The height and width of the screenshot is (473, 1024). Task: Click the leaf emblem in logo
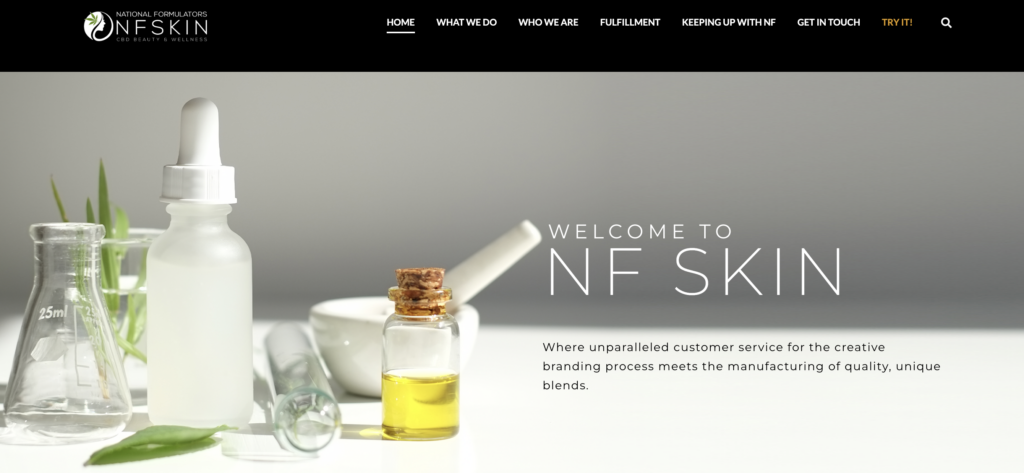click(98, 26)
